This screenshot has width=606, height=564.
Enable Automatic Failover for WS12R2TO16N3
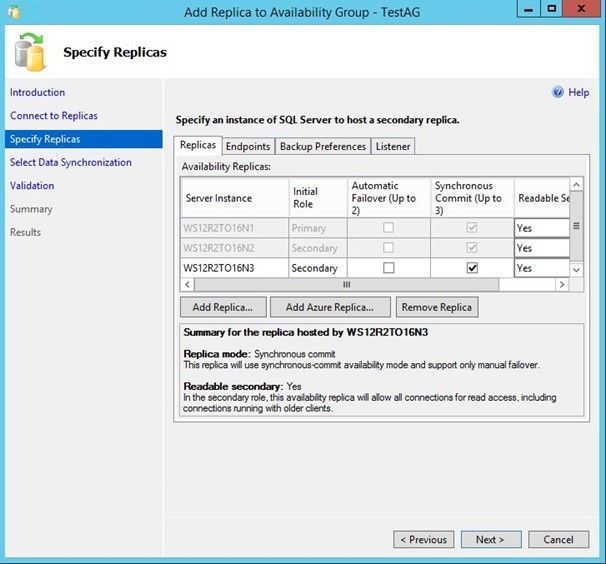click(x=388, y=268)
